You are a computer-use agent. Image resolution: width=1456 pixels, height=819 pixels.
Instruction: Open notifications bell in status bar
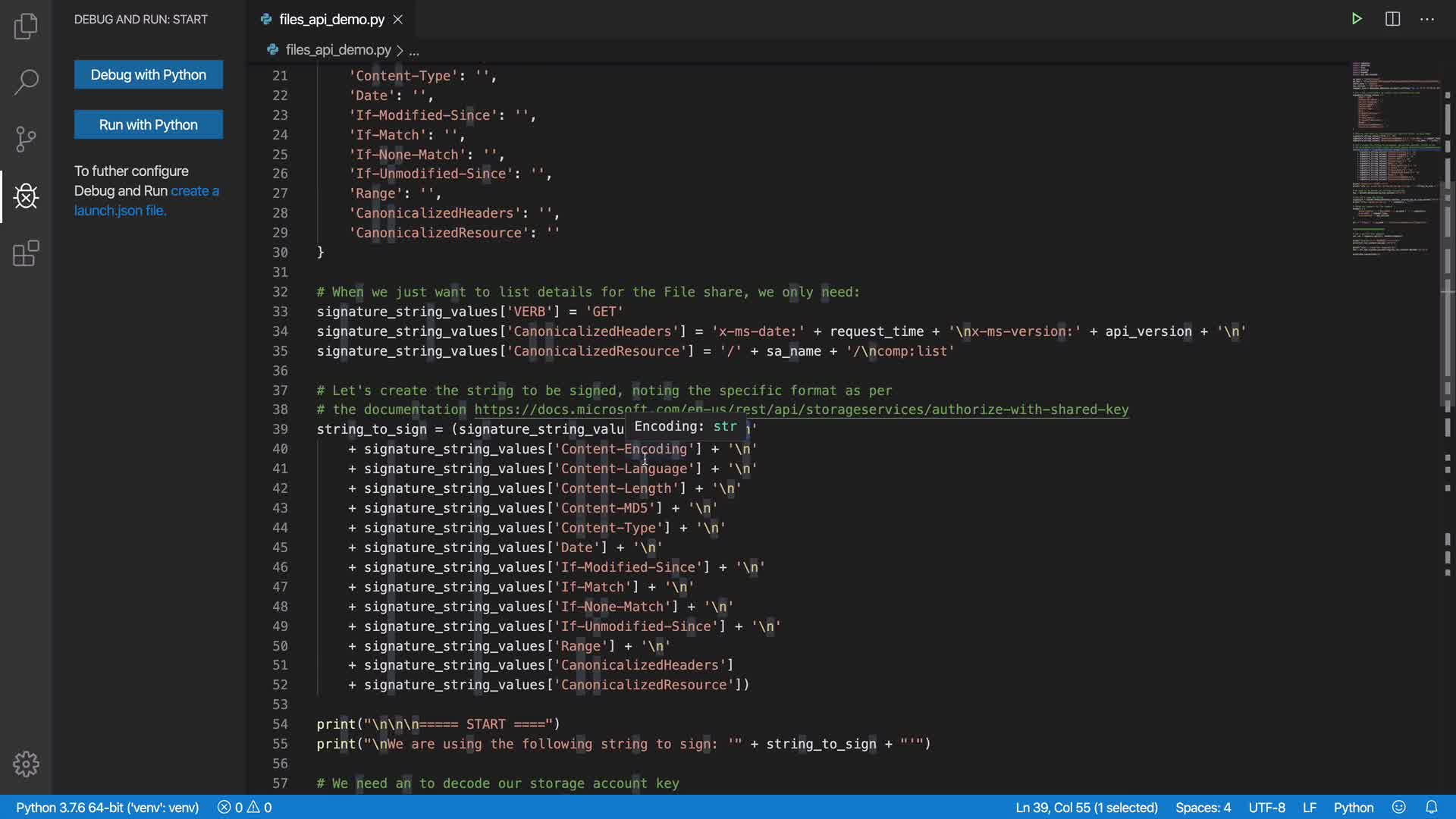click(1432, 807)
